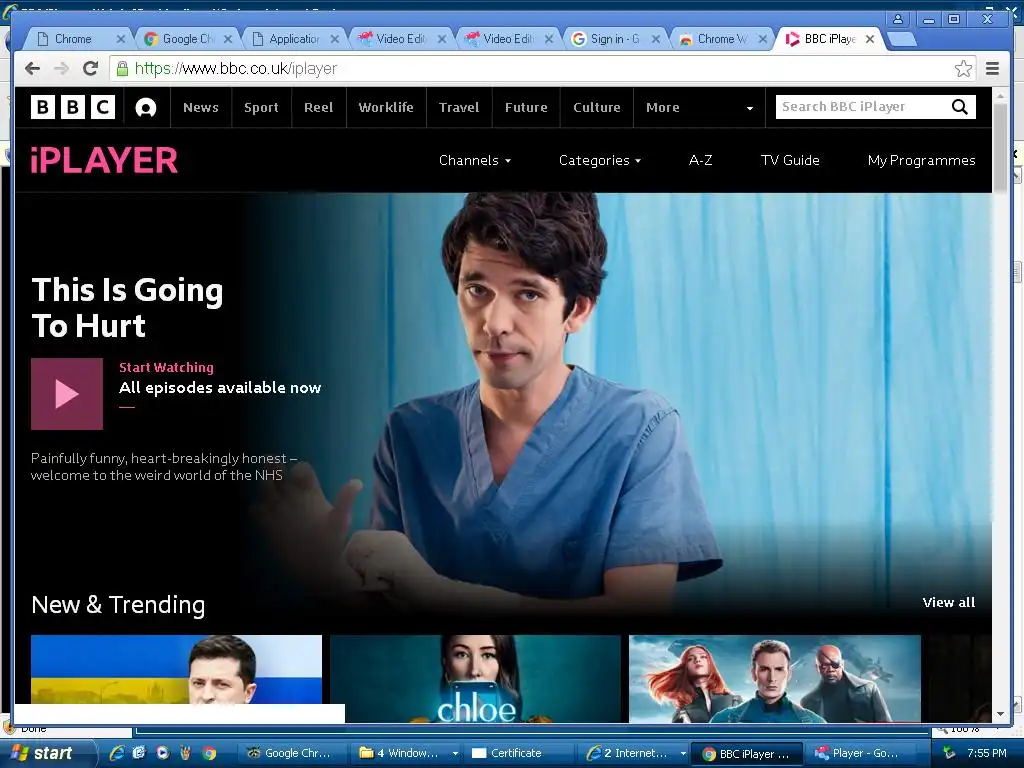Image resolution: width=1024 pixels, height=768 pixels.
Task: Click the browser forward arrow
Action: point(61,68)
